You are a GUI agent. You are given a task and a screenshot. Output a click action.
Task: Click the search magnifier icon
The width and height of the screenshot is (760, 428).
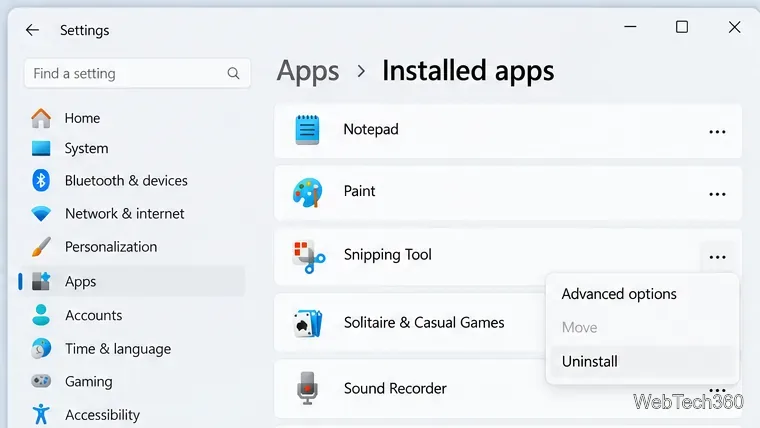coord(233,73)
